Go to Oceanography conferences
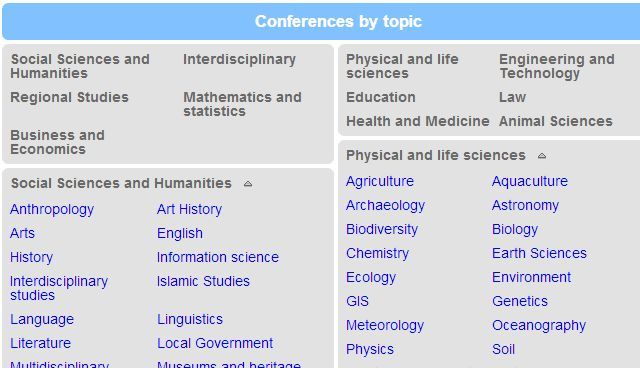640x368 pixels. (x=539, y=326)
